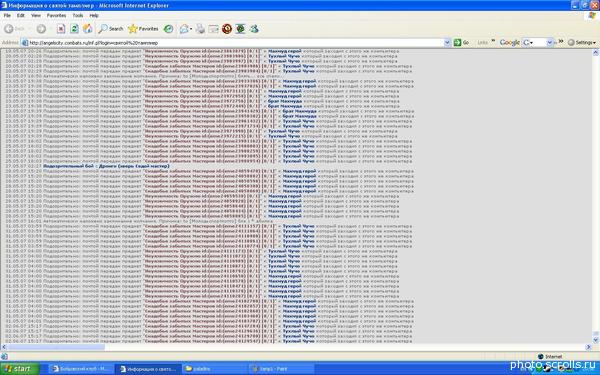Click the Mail toolbar icon

click(x=186, y=29)
